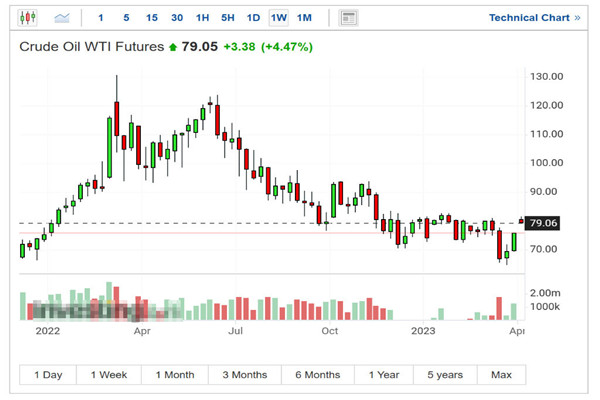Viewport: 600px width, 400px height.
Task: Click the green up arrow beside price
Action: point(173,47)
